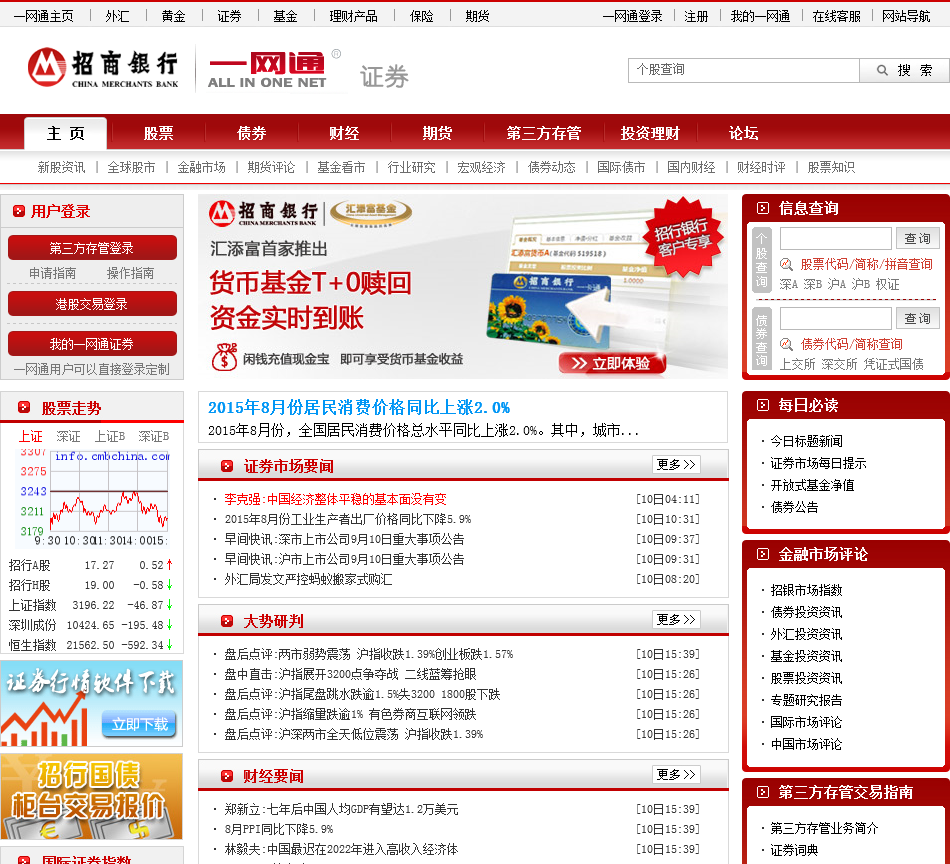The image size is (950, 864).
Task: Click the red icon beside 大势研判
Action: coord(227,621)
